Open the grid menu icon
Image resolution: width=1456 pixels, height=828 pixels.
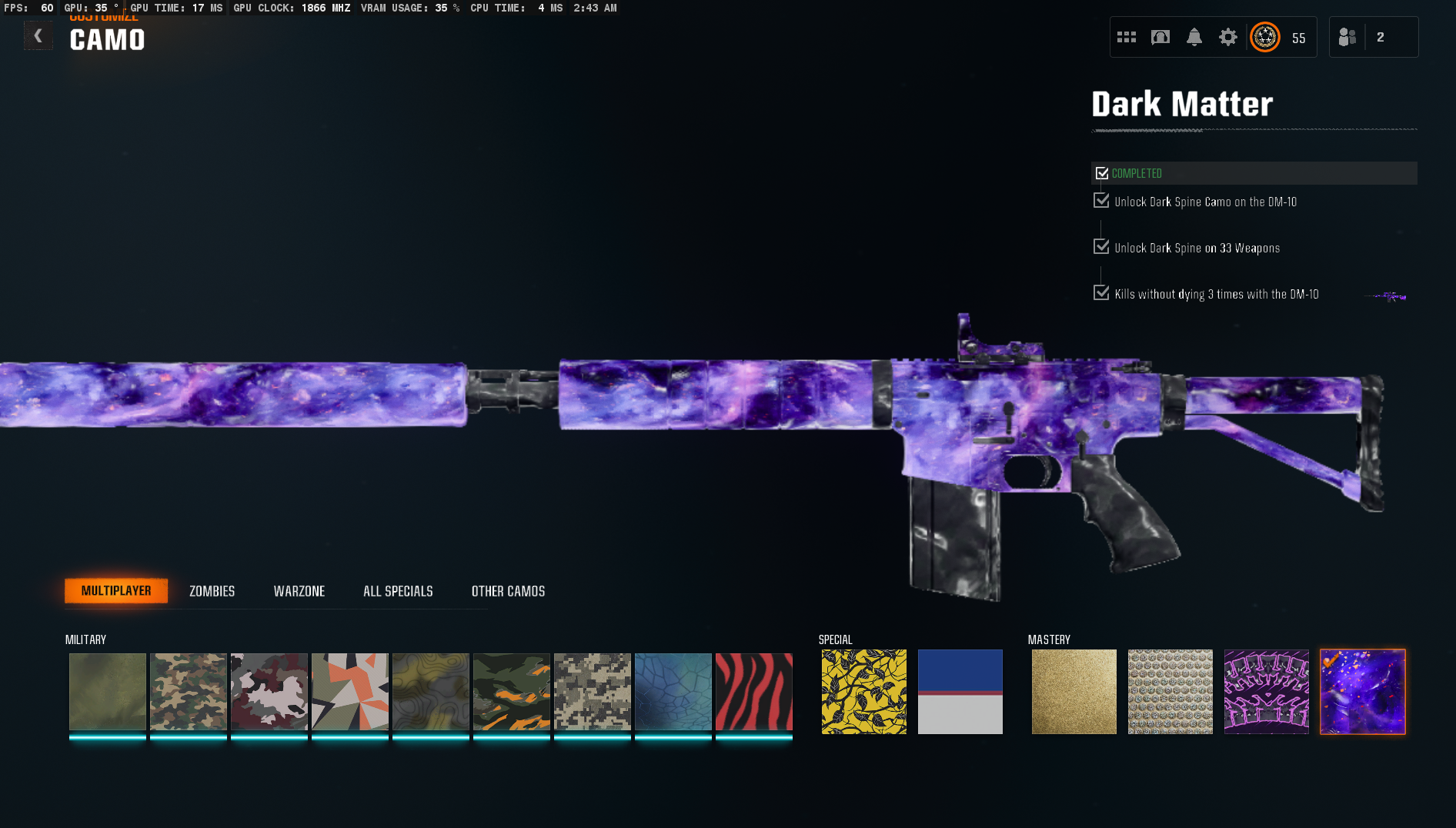[1127, 37]
